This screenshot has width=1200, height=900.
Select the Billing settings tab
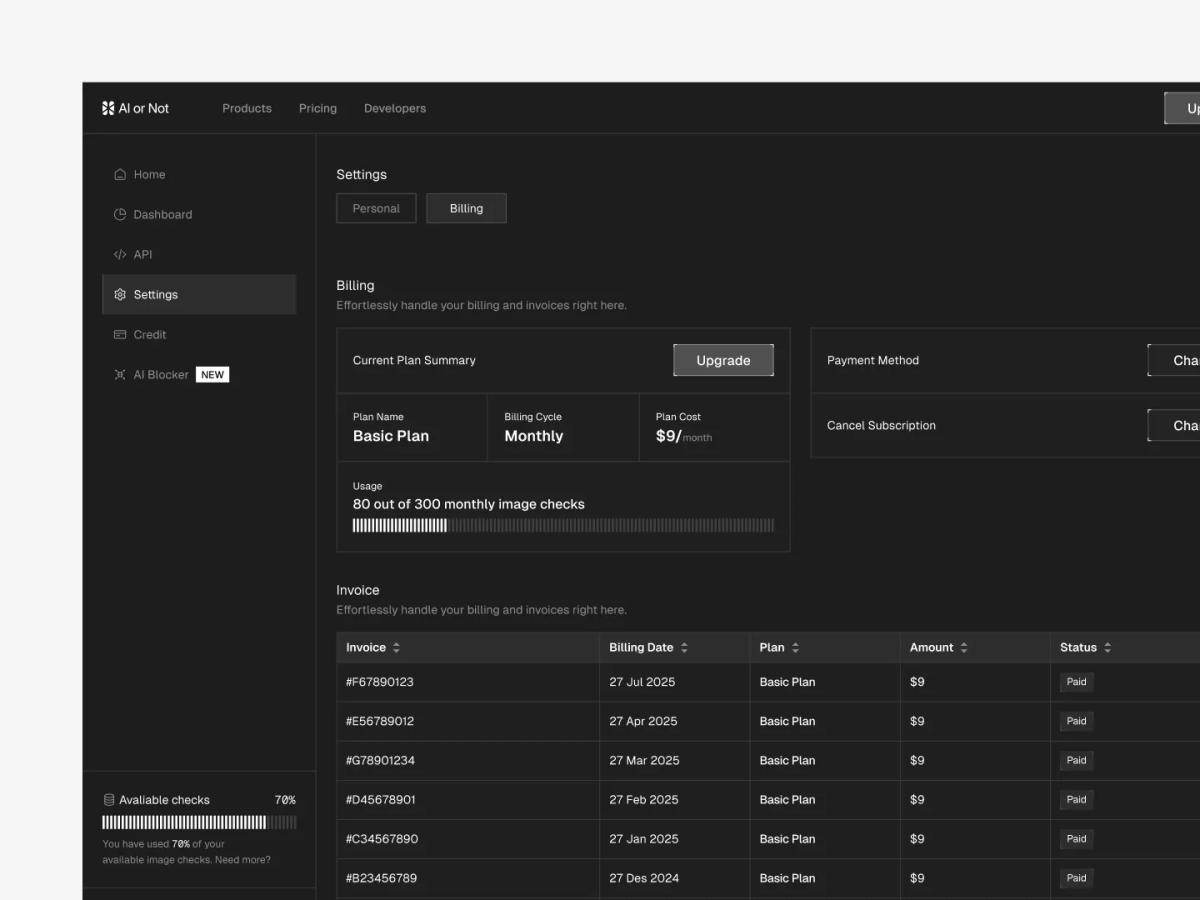point(466,208)
